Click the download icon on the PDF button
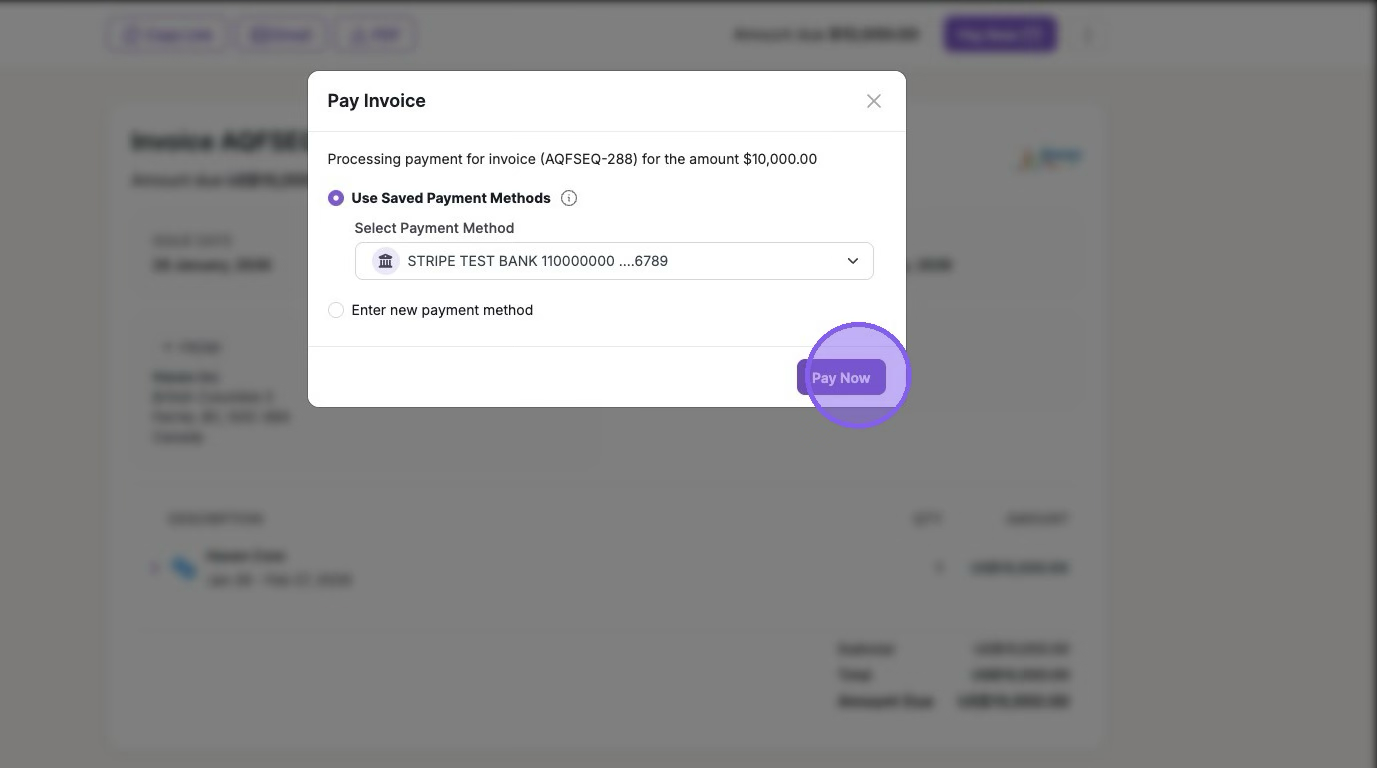Viewport: 1377px width, 768px height. pyautogui.click(x=358, y=36)
